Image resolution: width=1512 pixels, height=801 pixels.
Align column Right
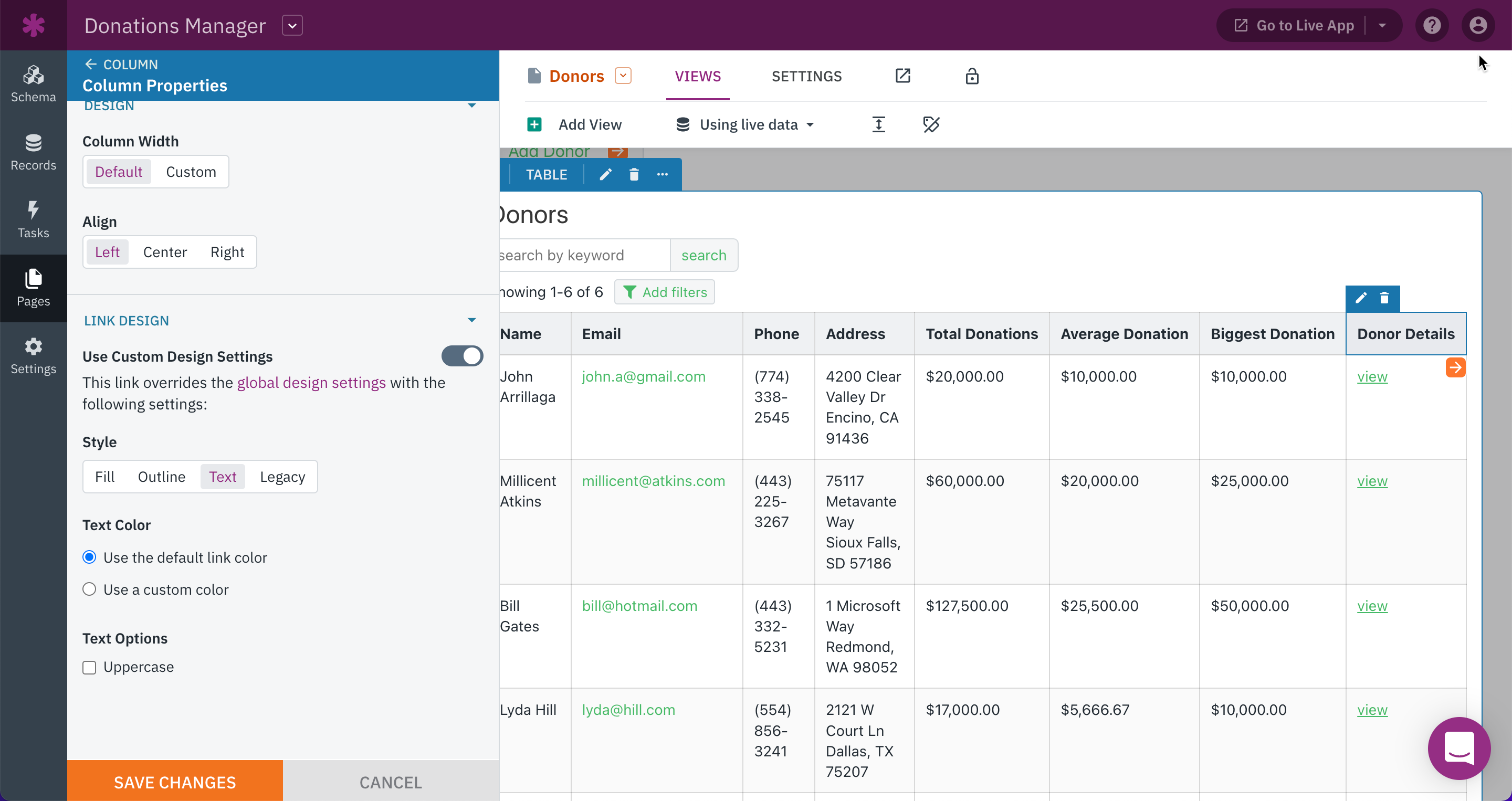(x=227, y=252)
